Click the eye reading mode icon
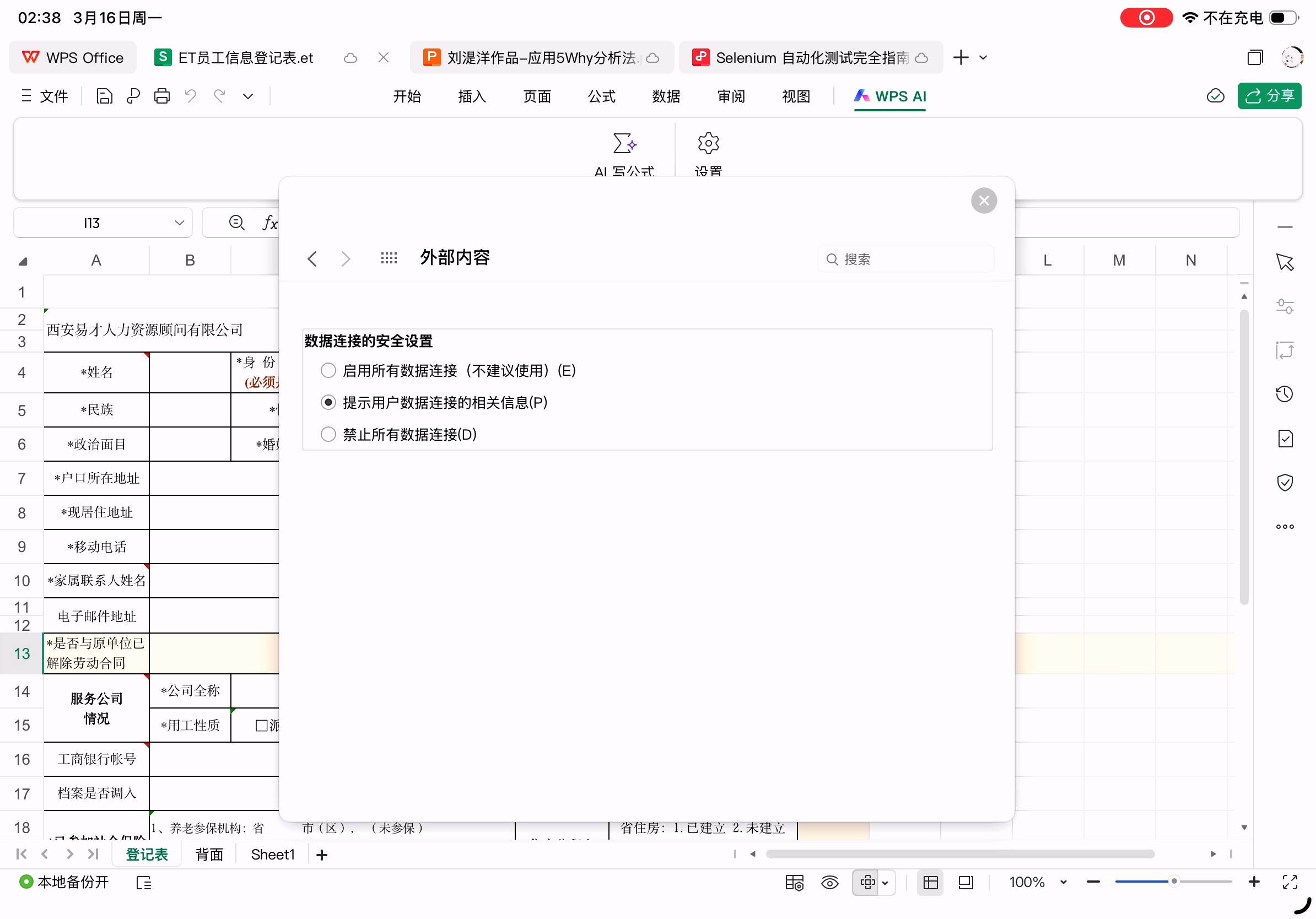This screenshot has width=1316, height=919. (x=829, y=883)
